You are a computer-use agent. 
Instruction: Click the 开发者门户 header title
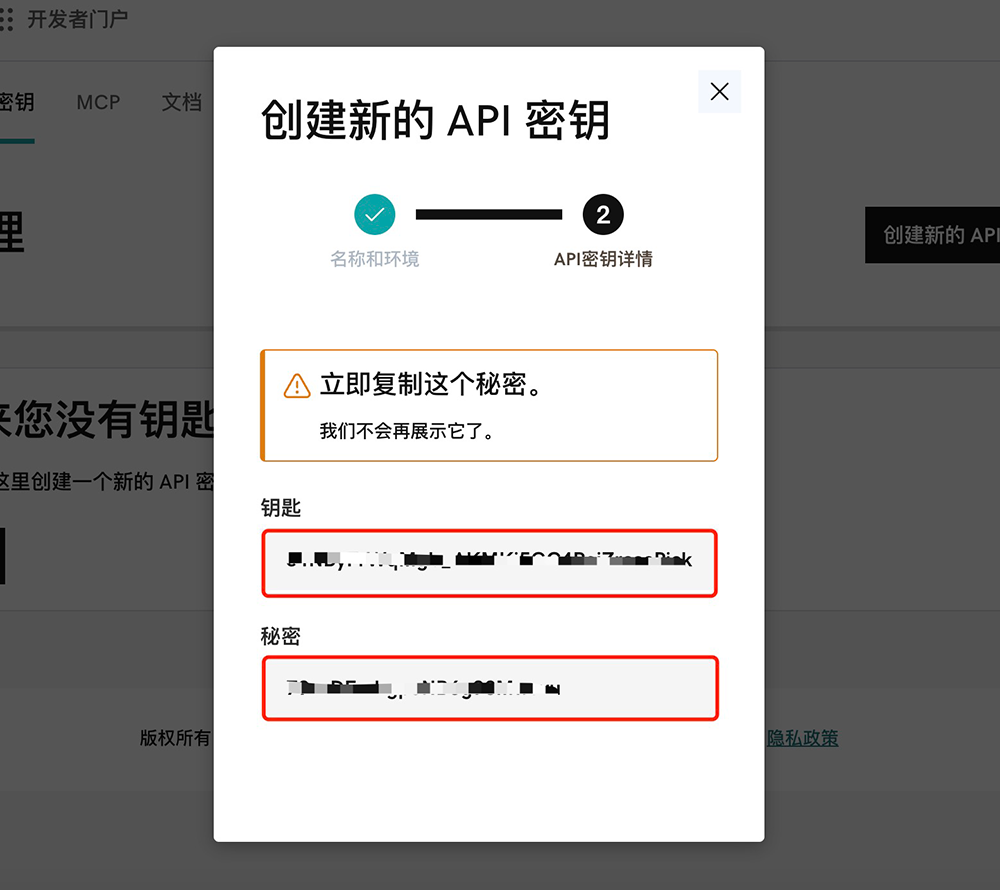pyautogui.click(x=77, y=19)
